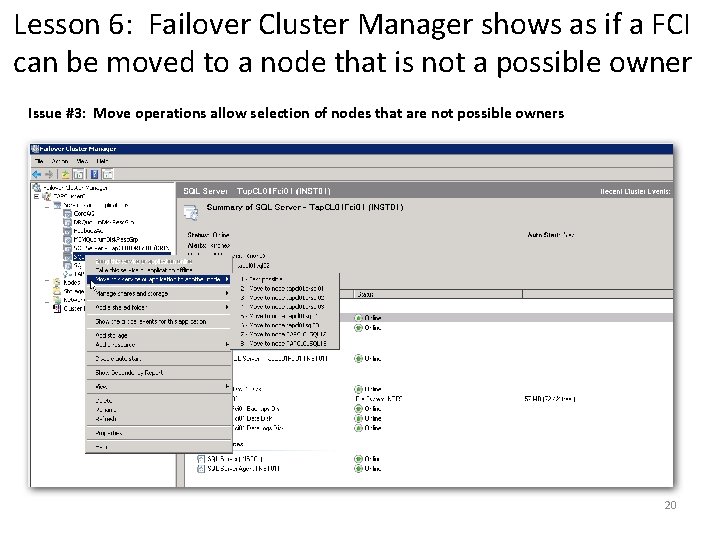Open the View menu in the menu bar
This screenshot has height=540, width=720.
coord(83,161)
